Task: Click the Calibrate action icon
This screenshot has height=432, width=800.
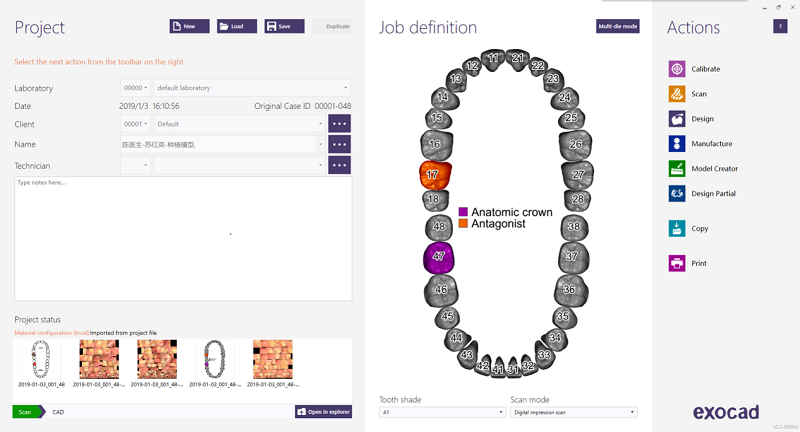Action: (x=677, y=69)
